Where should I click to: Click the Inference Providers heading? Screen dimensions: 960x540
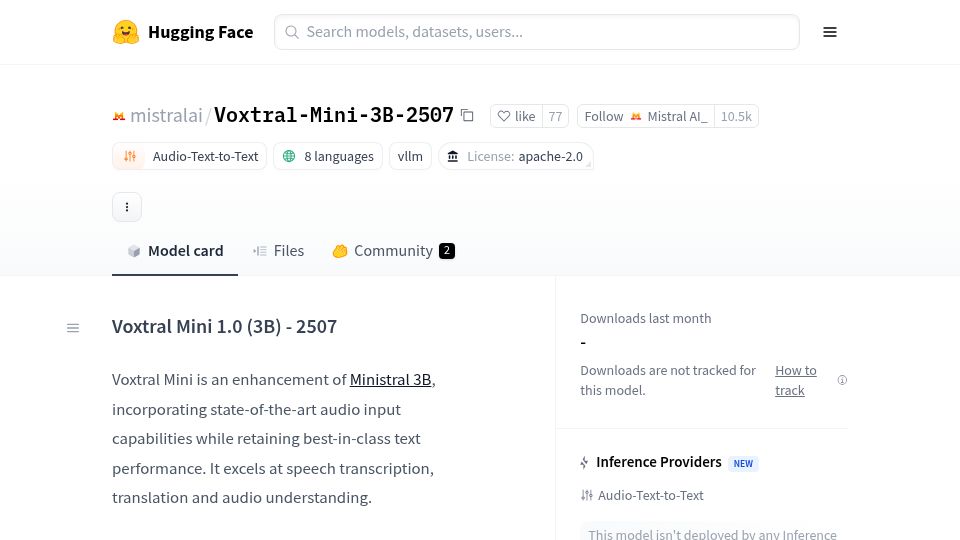(x=659, y=462)
